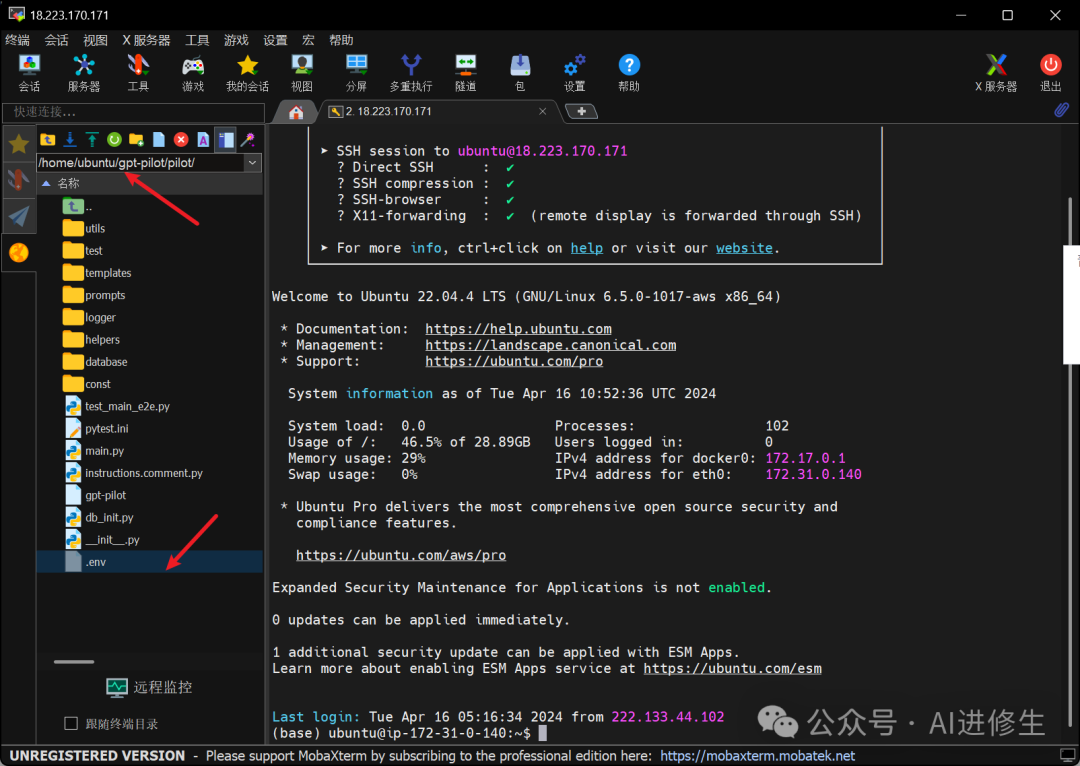Screen dimensions: 1080x766
Task: Open the 终端 menu
Action: [x=17, y=40]
